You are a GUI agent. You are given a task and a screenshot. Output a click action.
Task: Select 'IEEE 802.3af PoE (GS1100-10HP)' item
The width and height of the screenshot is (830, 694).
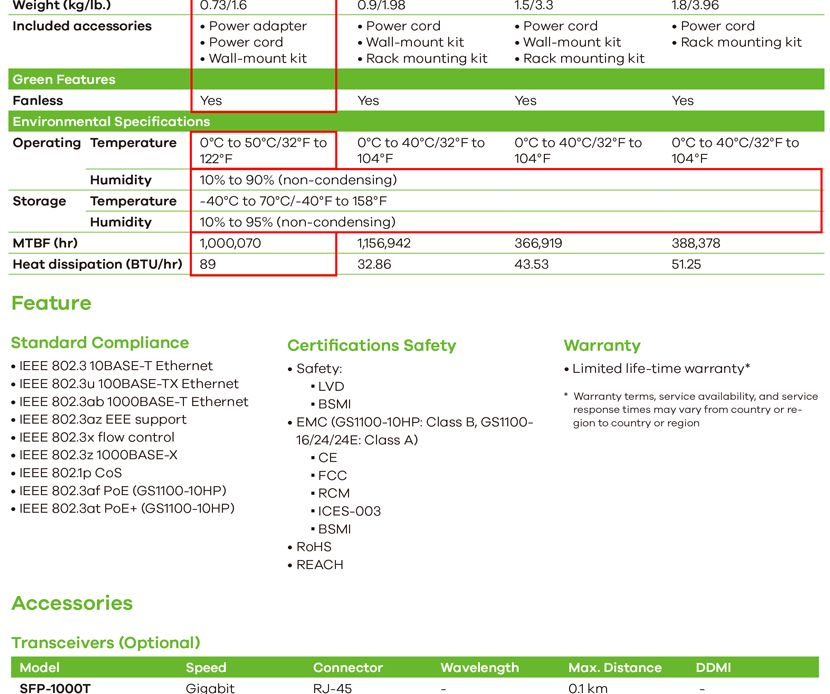tap(123, 491)
